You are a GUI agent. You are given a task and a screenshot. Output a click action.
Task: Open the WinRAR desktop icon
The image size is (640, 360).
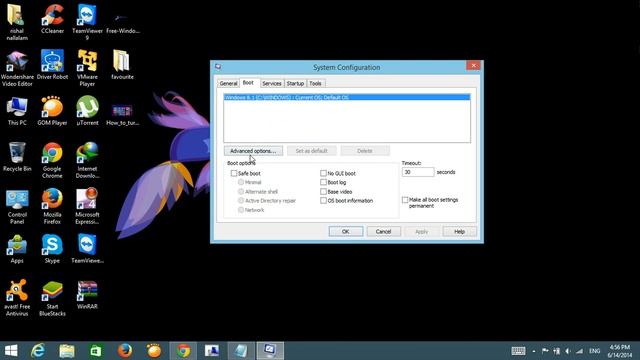(x=87, y=295)
